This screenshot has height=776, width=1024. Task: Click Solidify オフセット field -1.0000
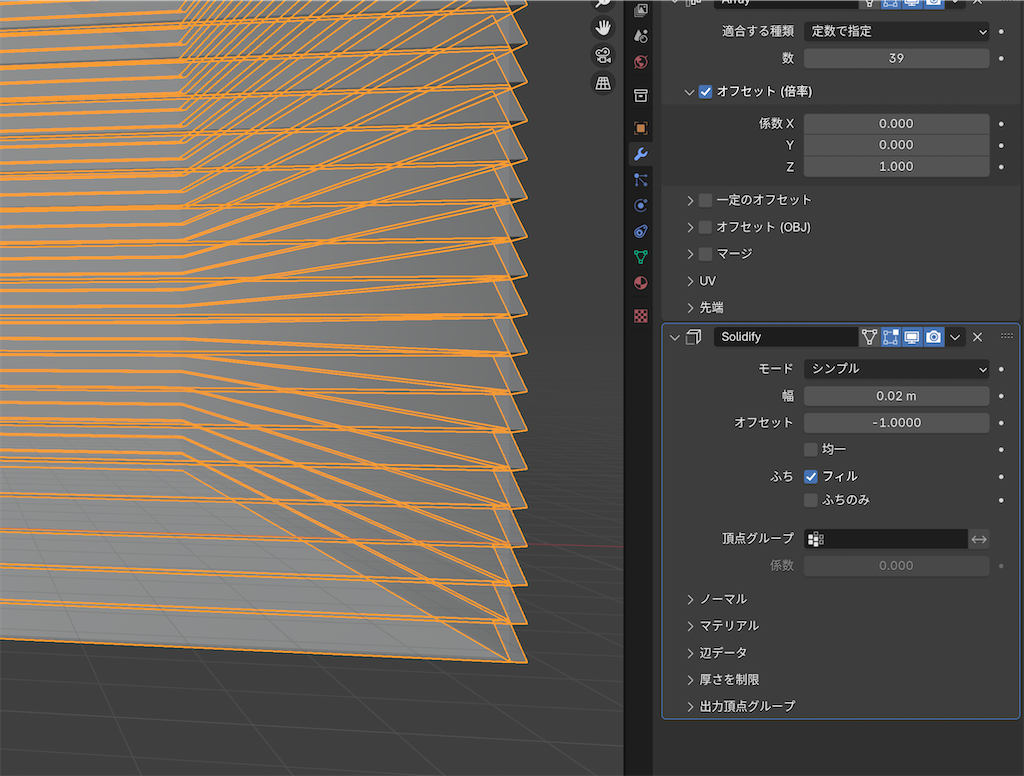coord(896,423)
